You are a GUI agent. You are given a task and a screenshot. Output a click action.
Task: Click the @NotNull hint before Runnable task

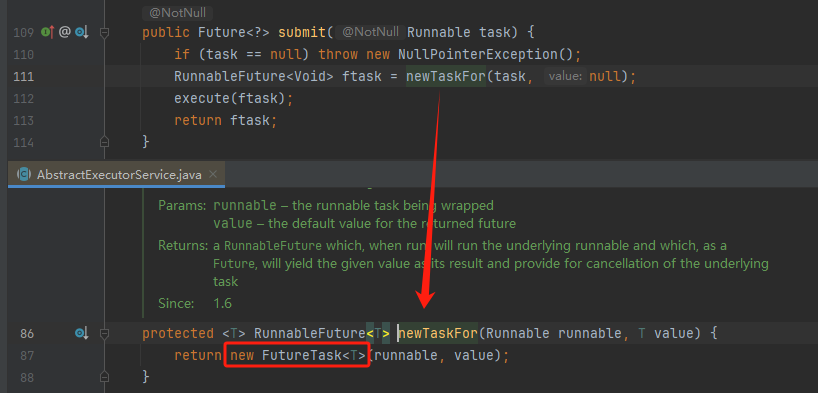[370, 32]
